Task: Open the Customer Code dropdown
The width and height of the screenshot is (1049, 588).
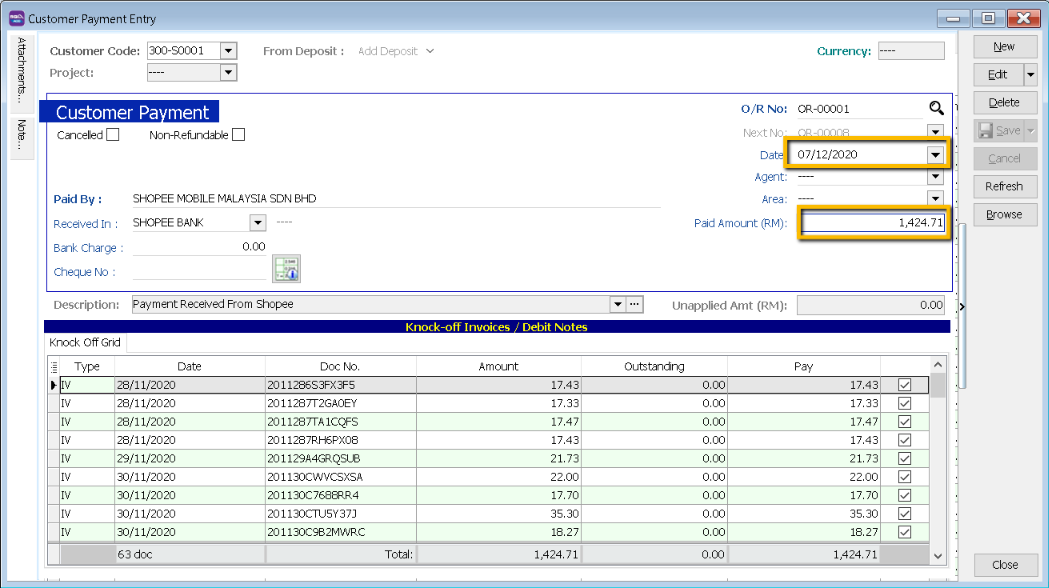Action: (228, 51)
